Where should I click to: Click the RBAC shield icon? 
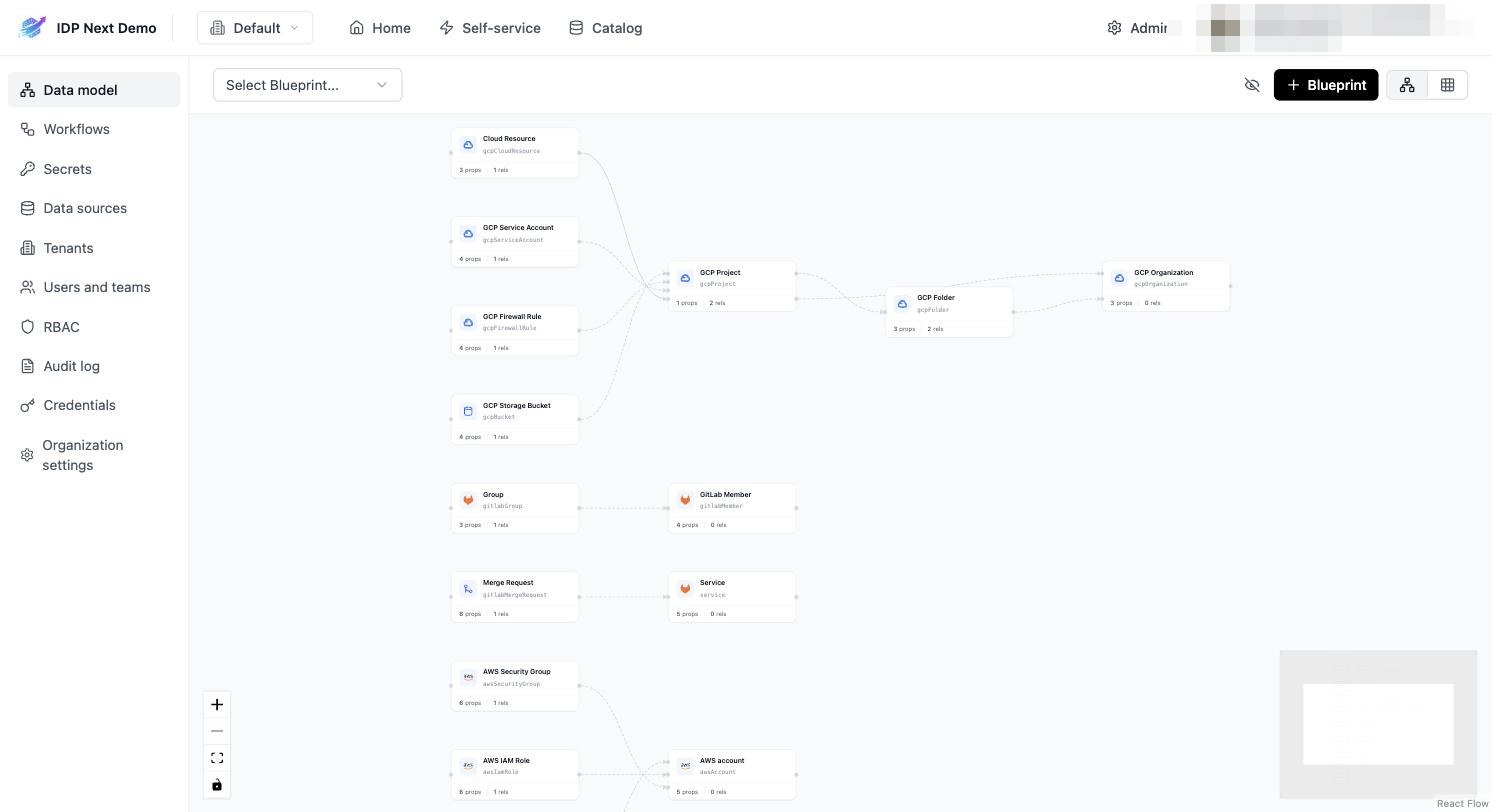click(27, 327)
